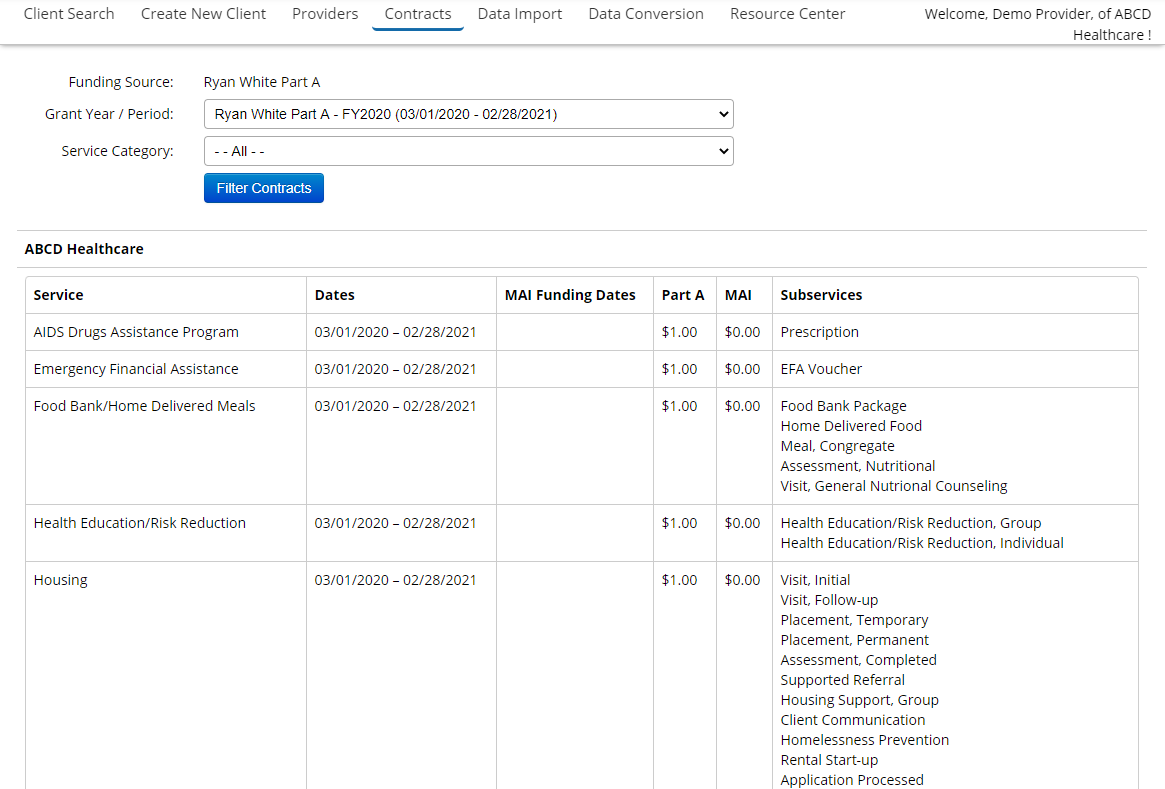Expand the Grant Year / Period dropdown

[x=469, y=114]
